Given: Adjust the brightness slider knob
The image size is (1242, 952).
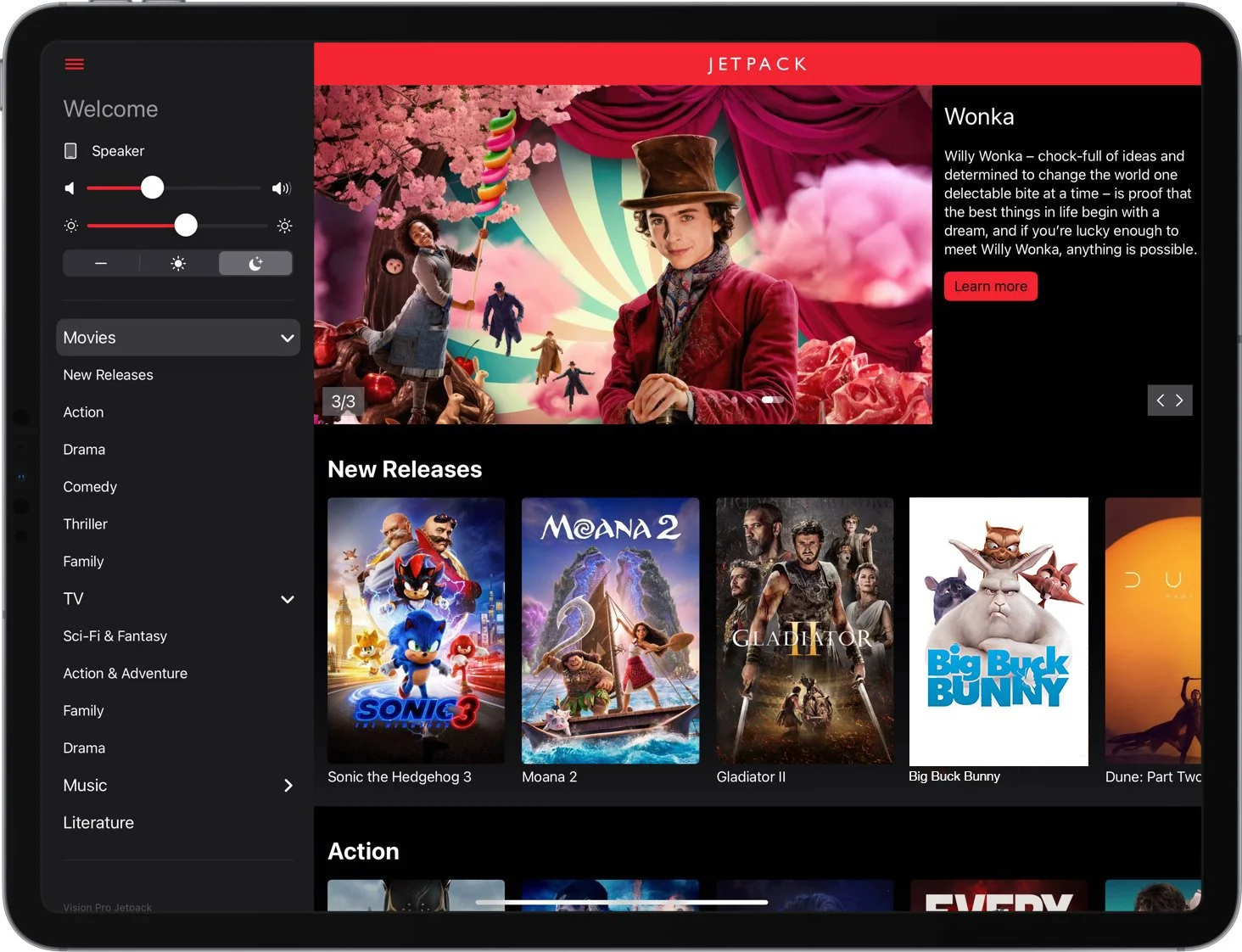Looking at the screenshot, I should (x=186, y=225).
